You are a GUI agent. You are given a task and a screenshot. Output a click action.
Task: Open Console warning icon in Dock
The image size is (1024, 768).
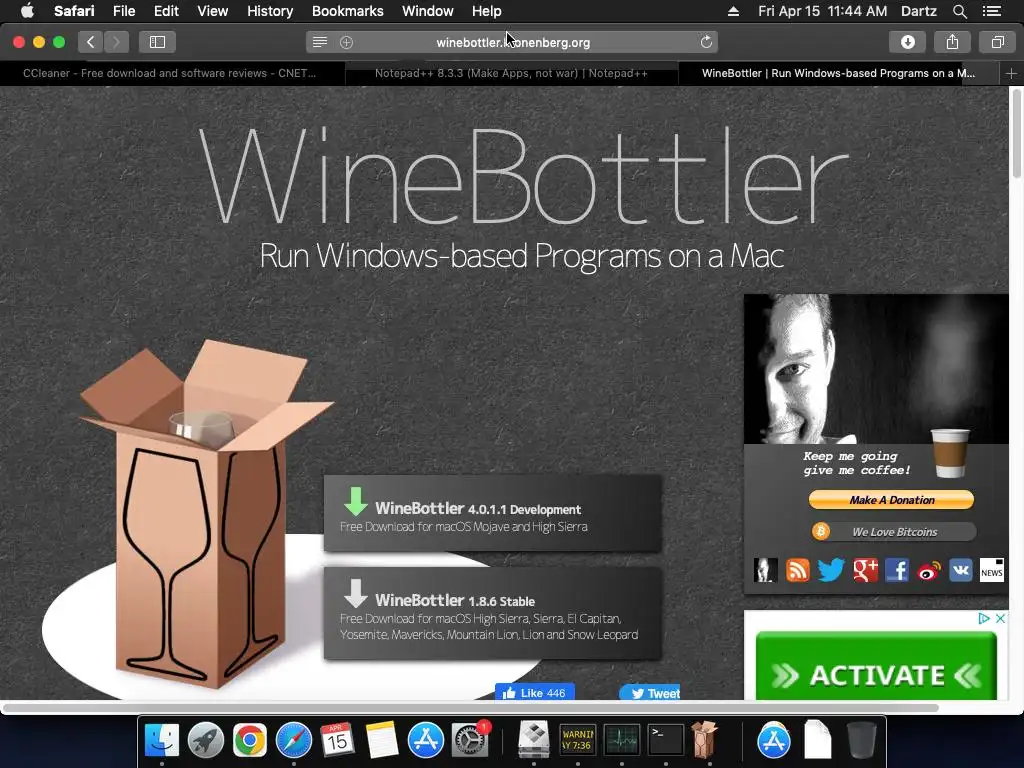pyautogui.click(x=577, y=740)
